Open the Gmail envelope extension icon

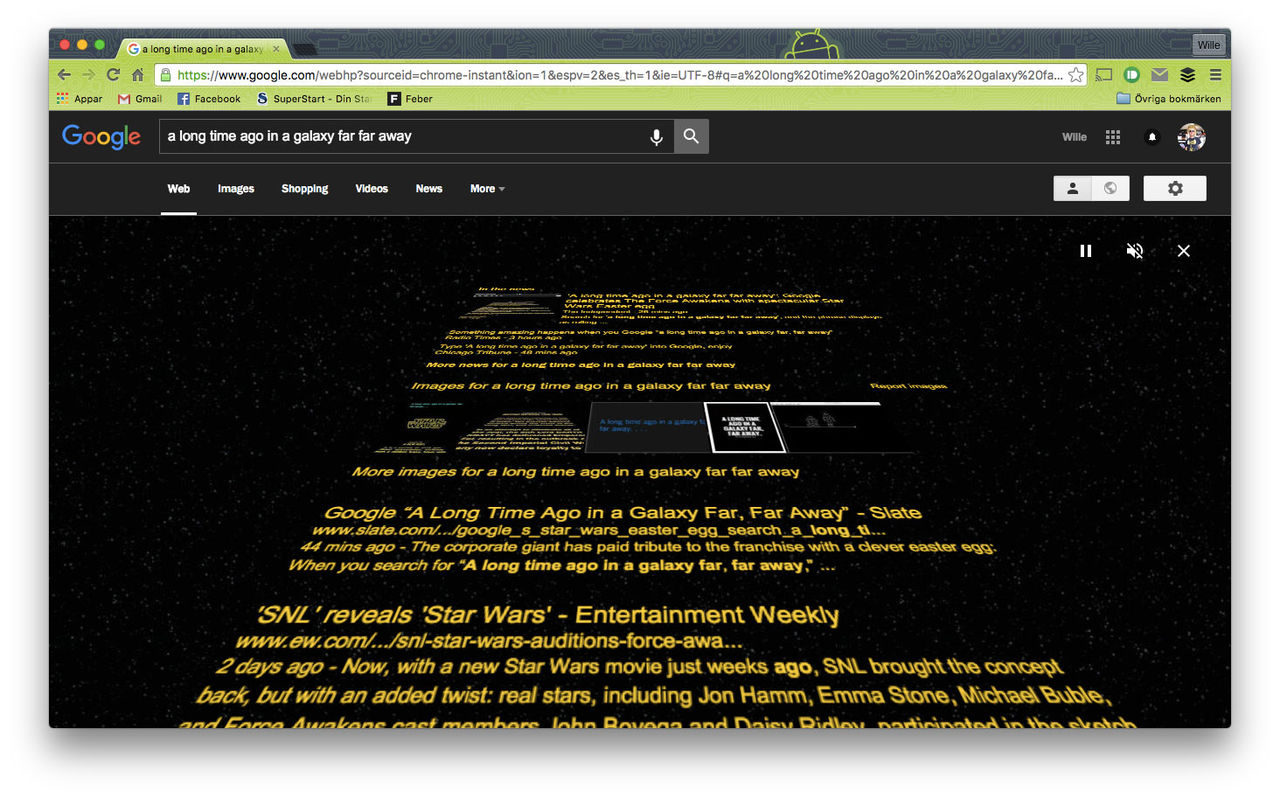[1159, 74]
